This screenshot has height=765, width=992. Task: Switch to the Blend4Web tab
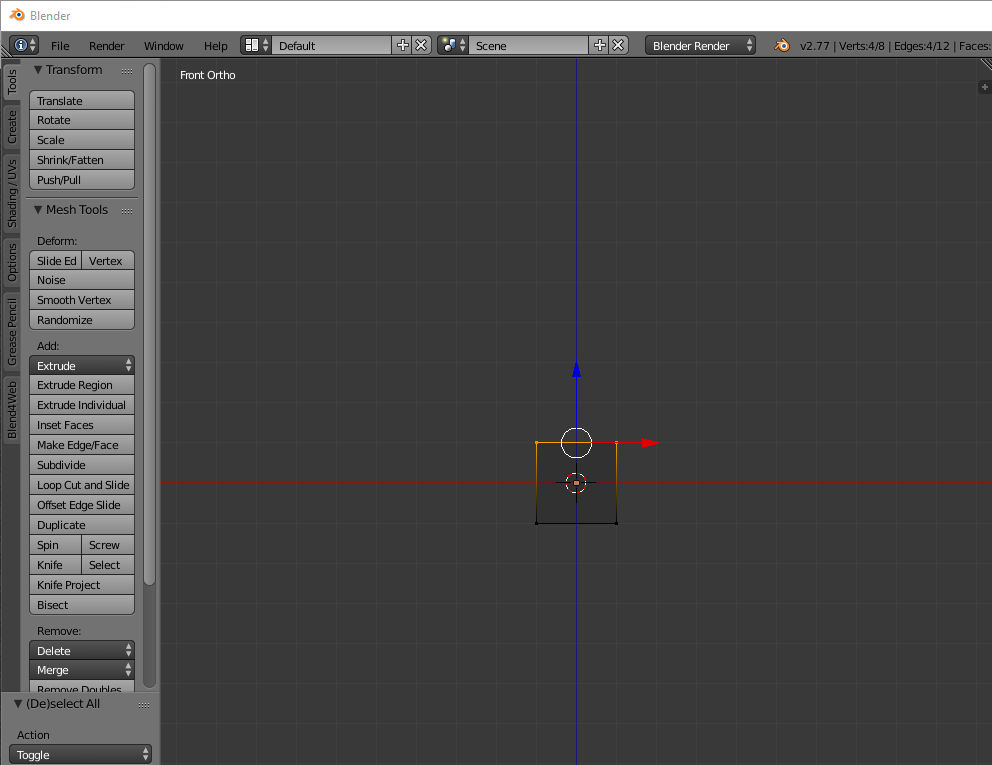11,410
